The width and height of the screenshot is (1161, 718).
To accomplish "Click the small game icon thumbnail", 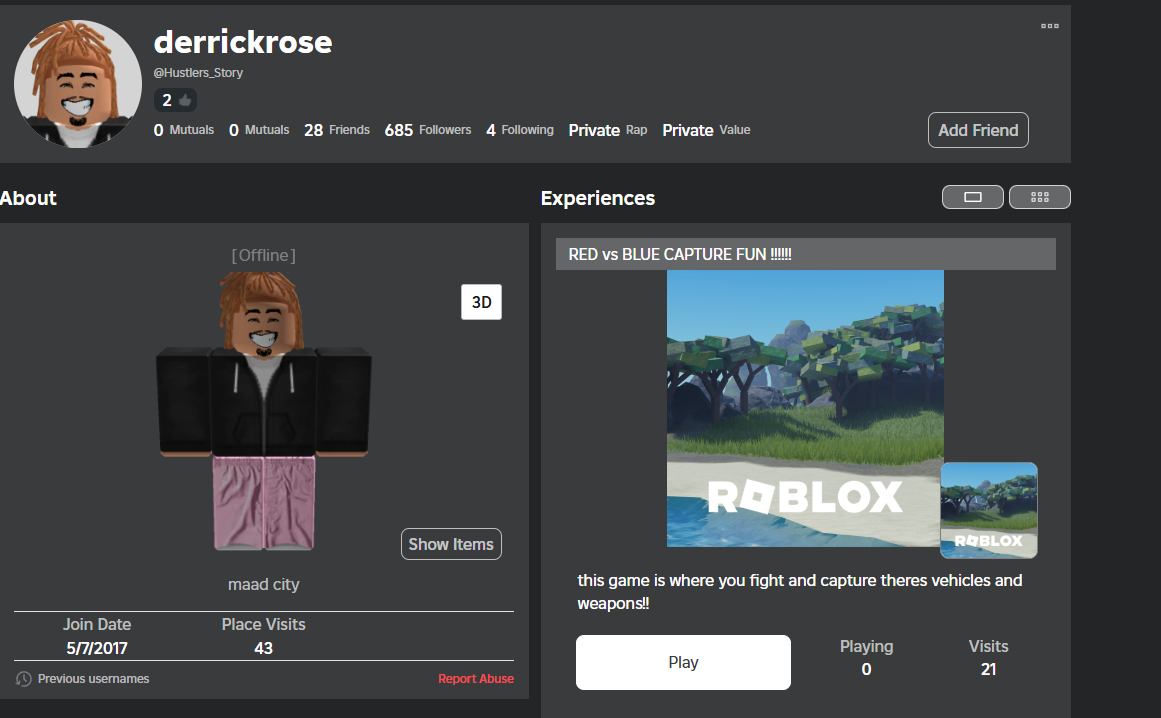I will coord(988,510).
